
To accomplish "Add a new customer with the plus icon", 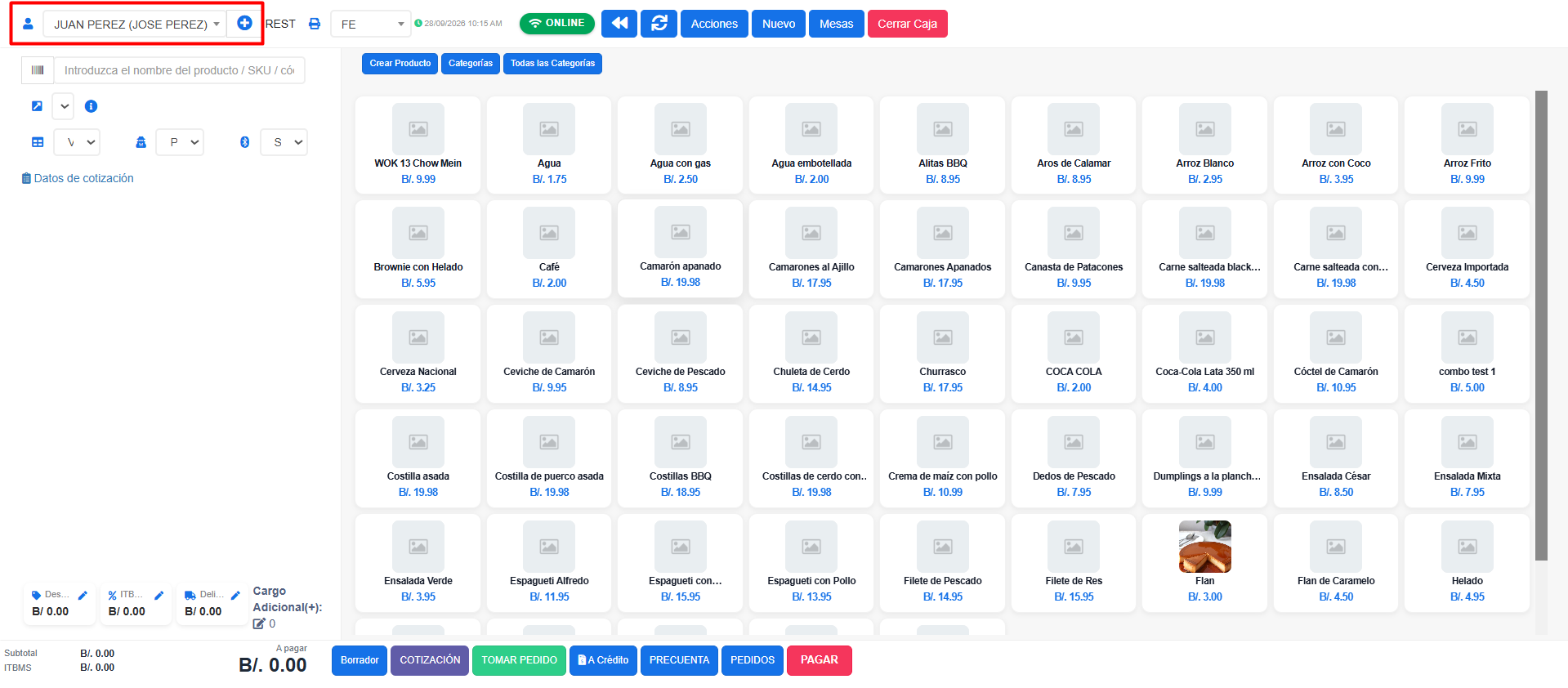I will click(244, 23).
